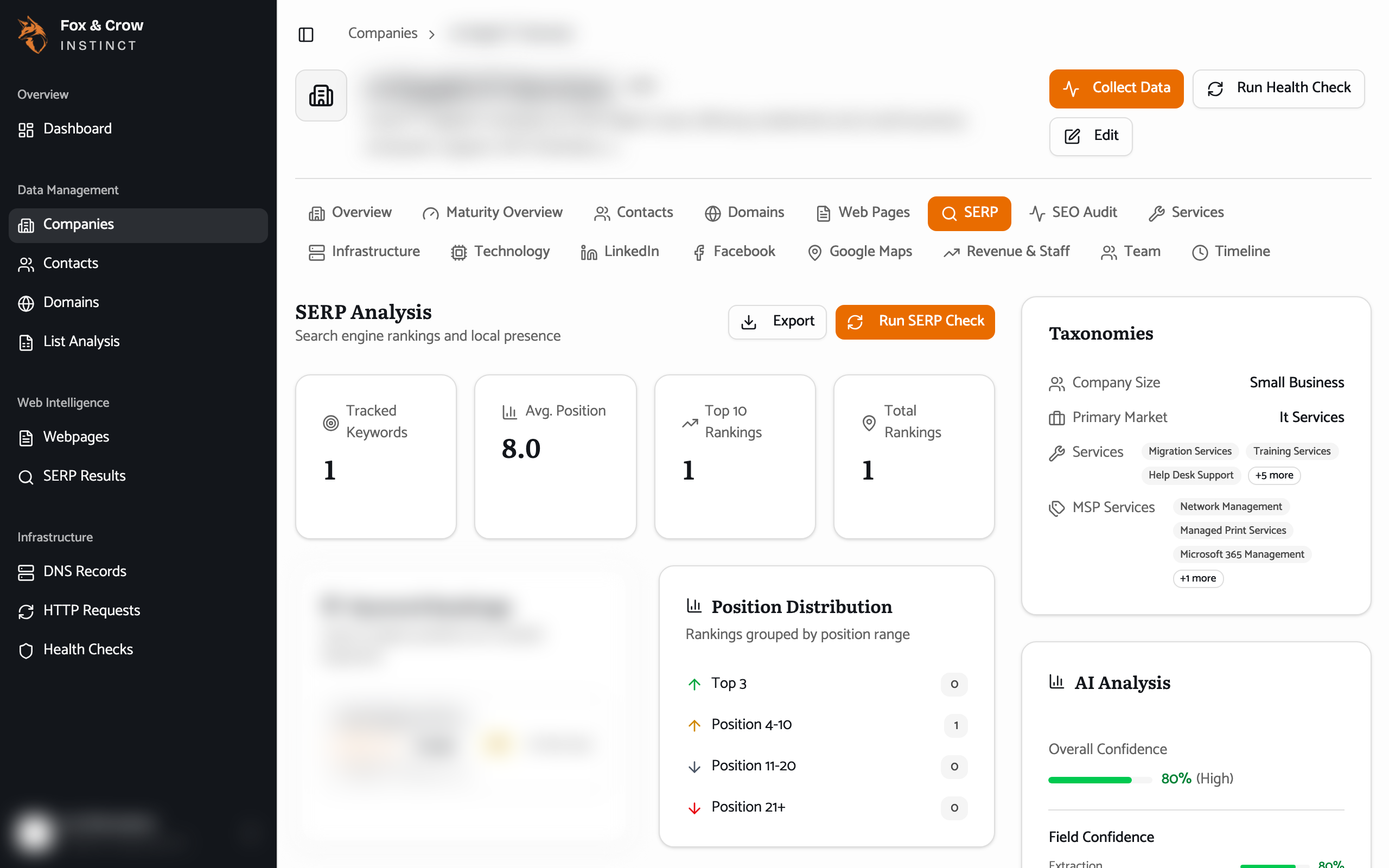Click the orange Position 4-10 arrow icon
This screenshot has width=1389, height=868.
point(694,726)
